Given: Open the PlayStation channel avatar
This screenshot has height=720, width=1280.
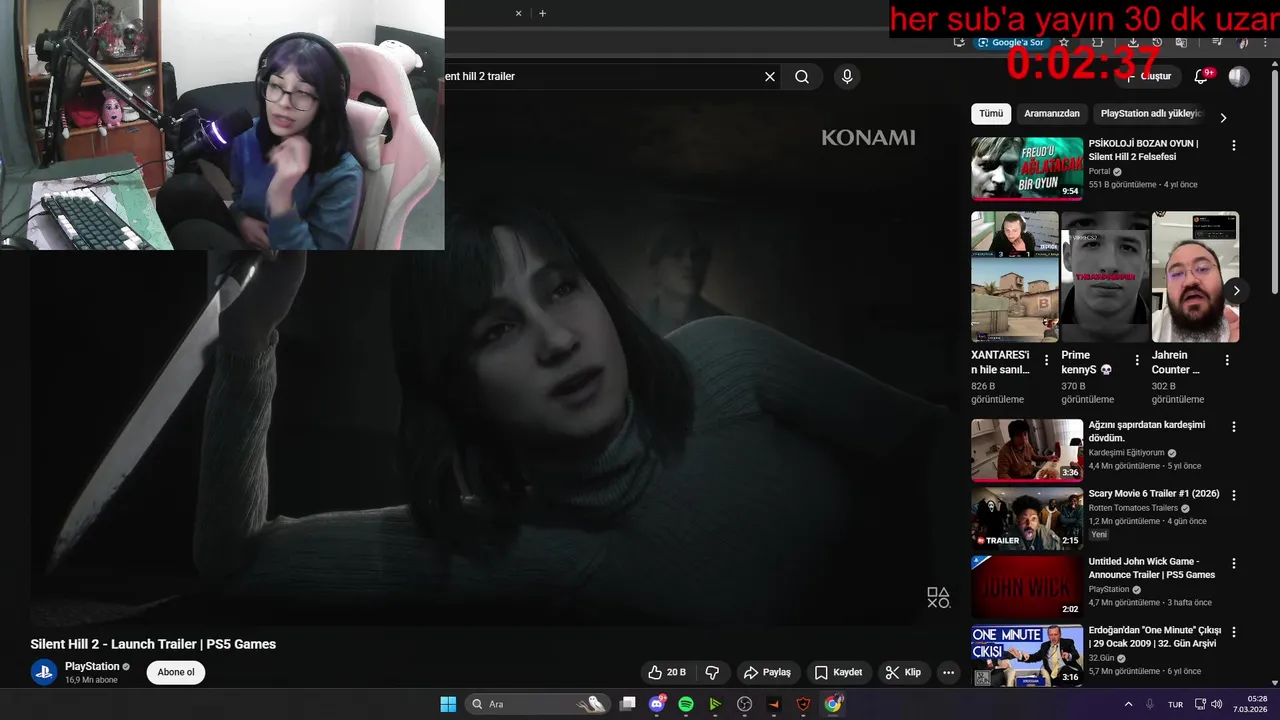Looking at the screenshot, I should coord(44,672).
